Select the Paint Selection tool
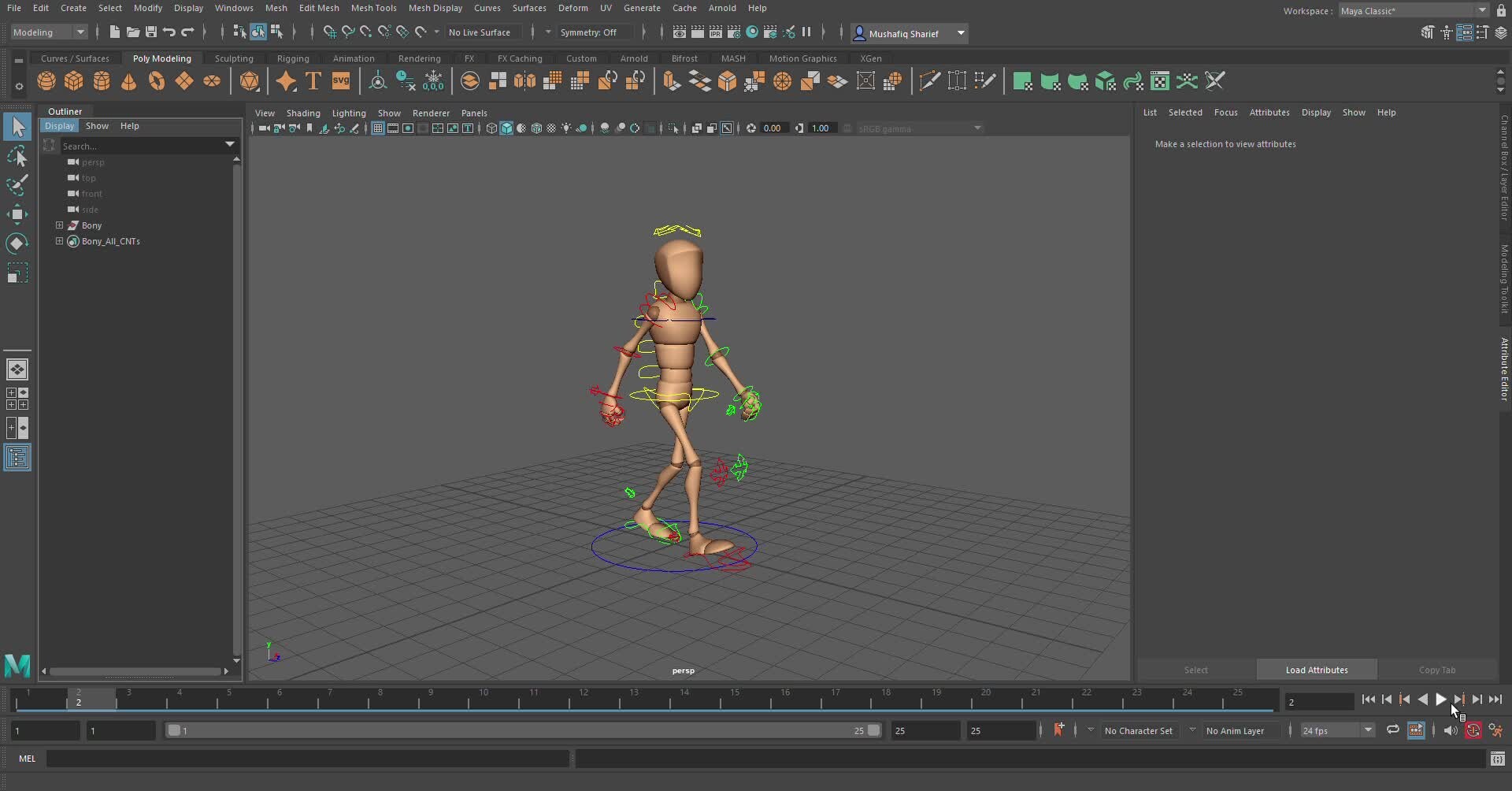Viewport: 1512px width, 791px height. pos(17,185)
